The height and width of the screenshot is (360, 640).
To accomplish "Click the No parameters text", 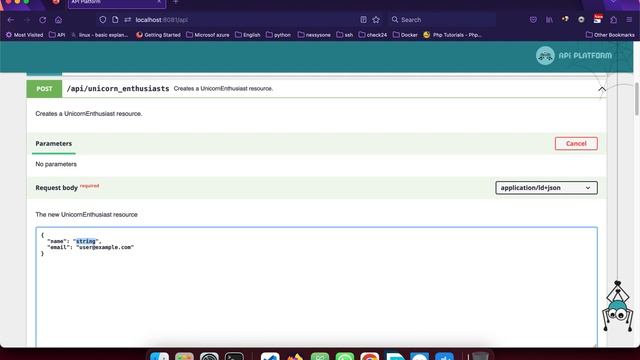I will [x=56, y=164].
